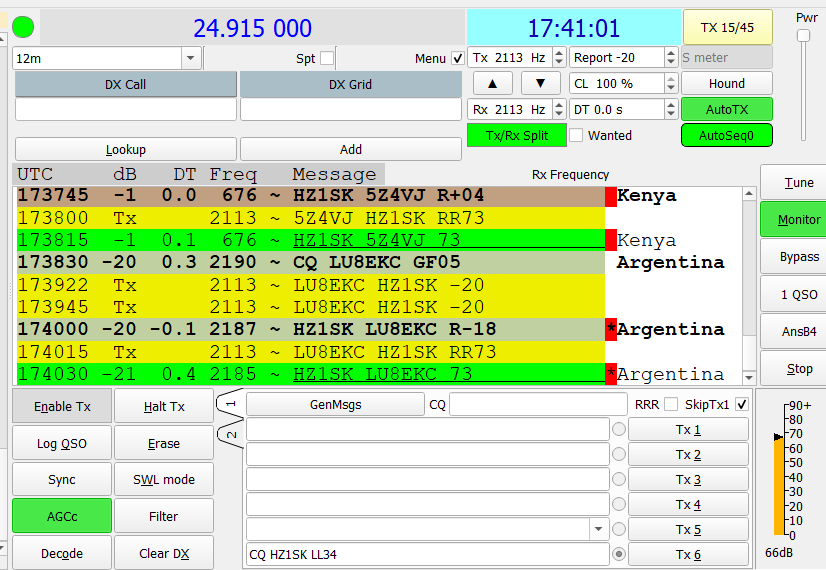Click the Log QSO button
Viewport: 826px width, 570px height.
(62, 444)
